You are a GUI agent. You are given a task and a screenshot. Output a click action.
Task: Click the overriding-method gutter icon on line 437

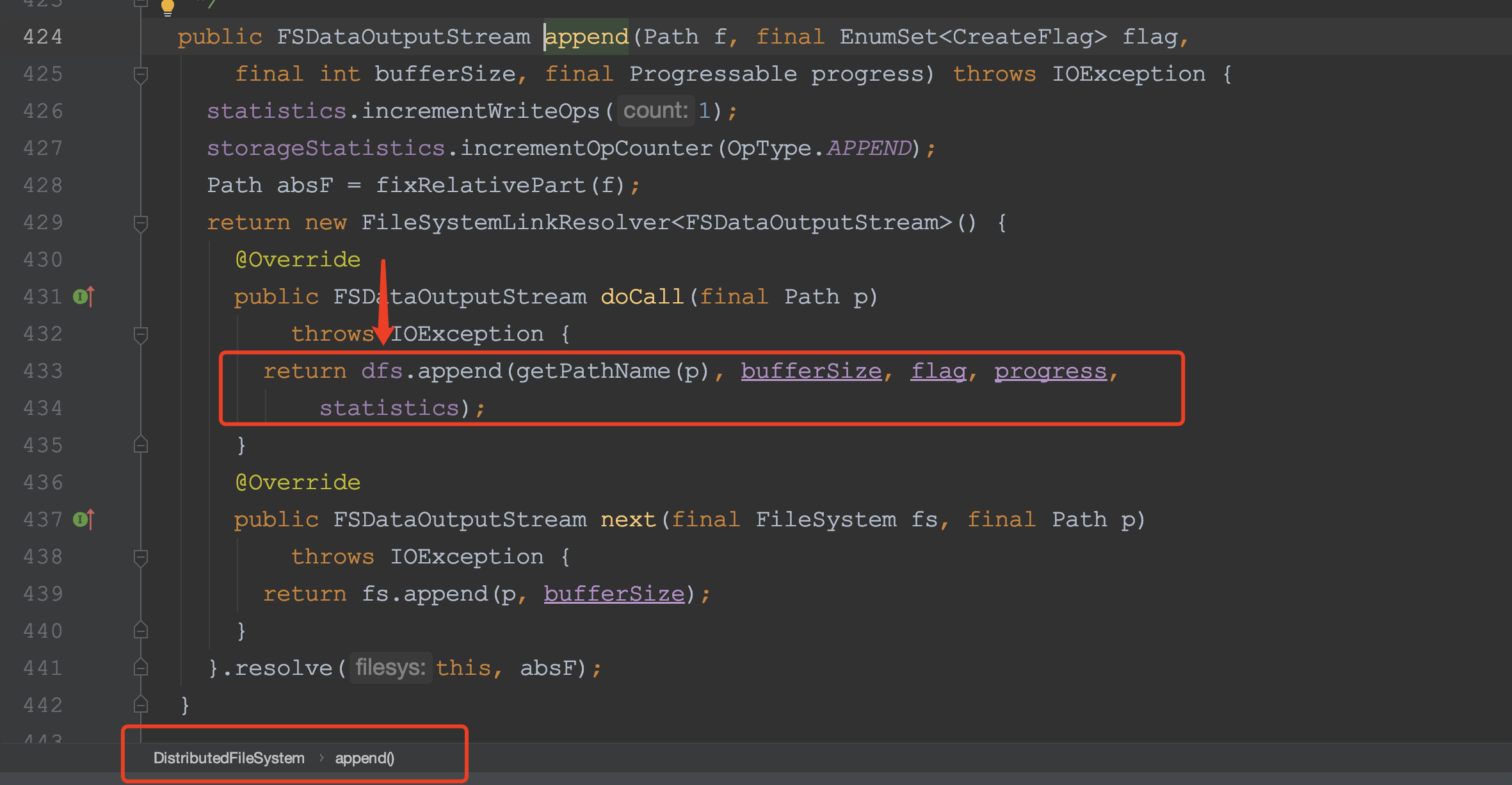tap(84, 519)
